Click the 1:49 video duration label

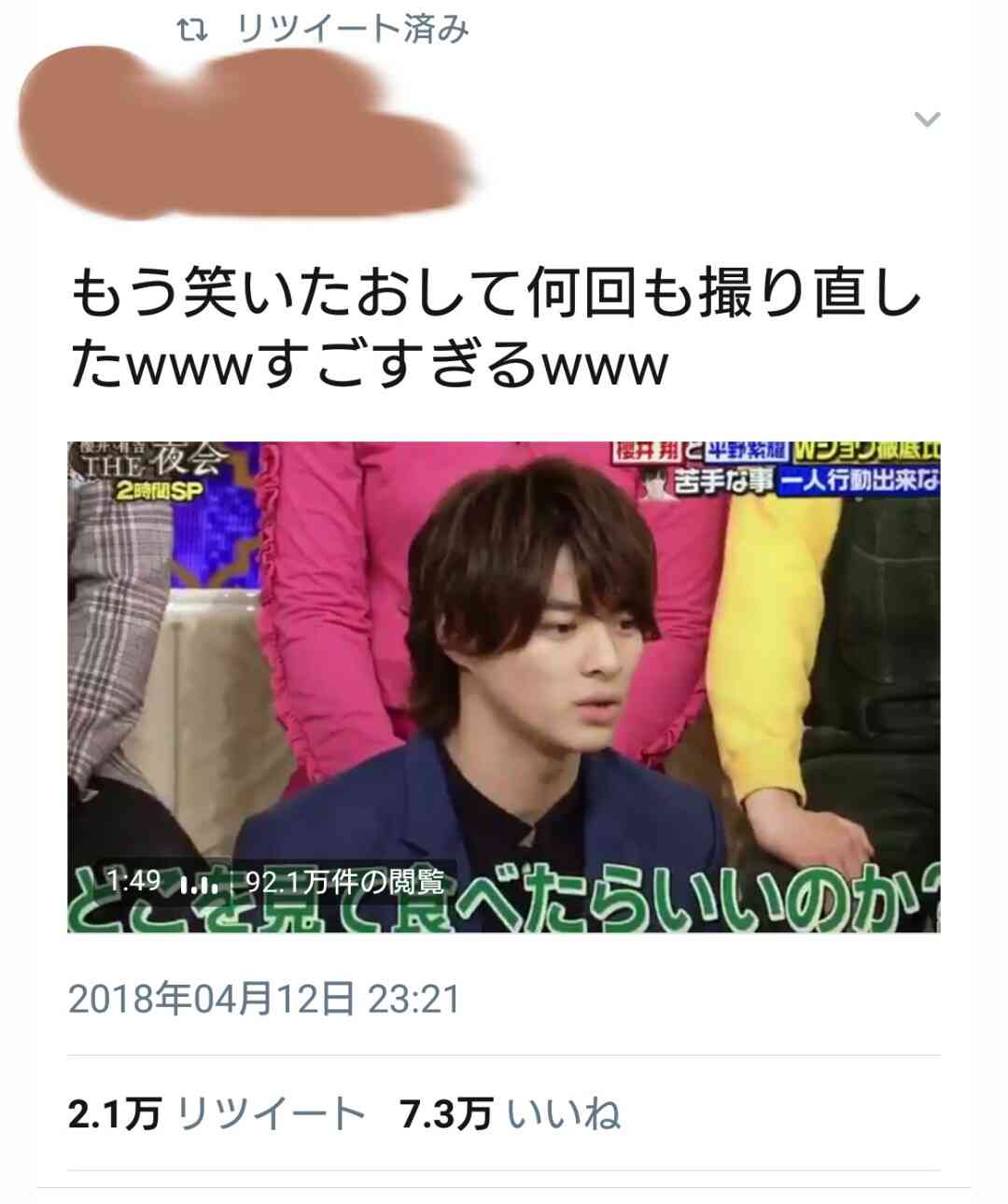133,880
